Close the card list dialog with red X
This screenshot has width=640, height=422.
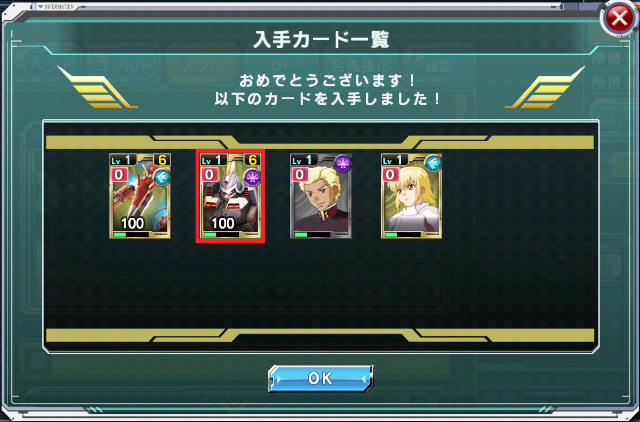[x=619, y=18]
